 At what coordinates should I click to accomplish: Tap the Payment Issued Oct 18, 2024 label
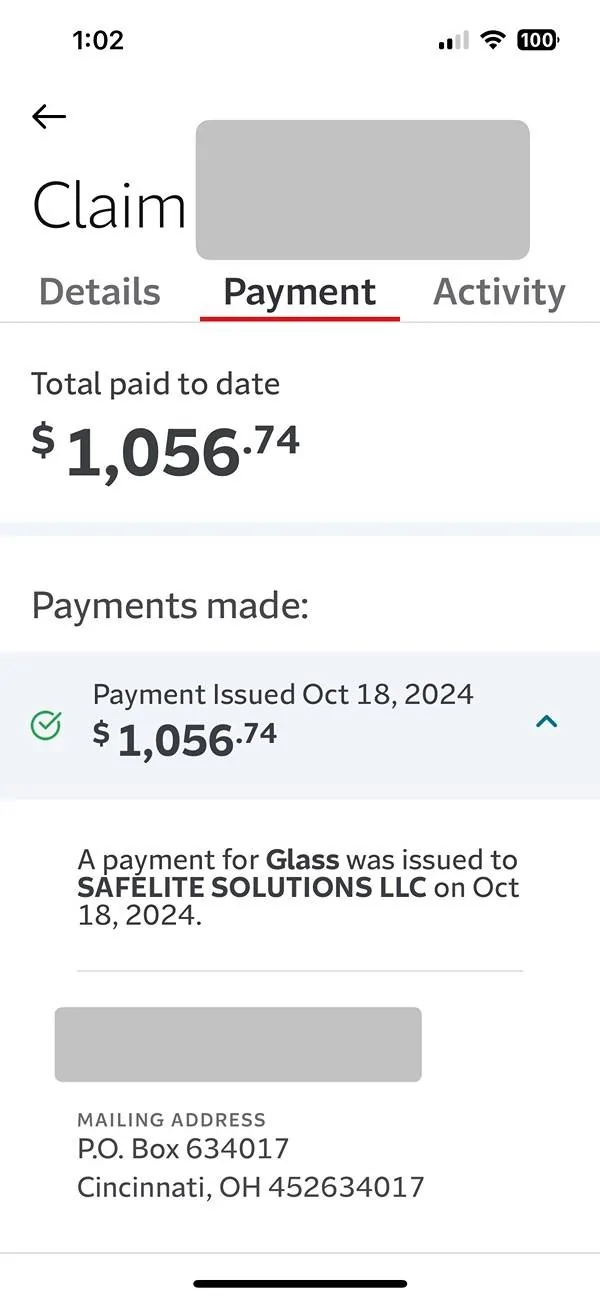(x=283, y=694)
